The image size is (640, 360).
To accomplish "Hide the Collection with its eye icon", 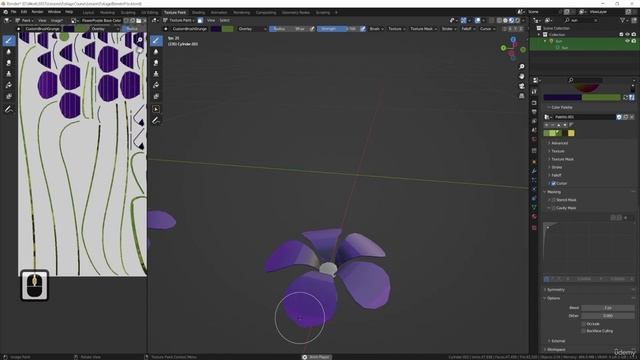I will (x=627, y=35).
